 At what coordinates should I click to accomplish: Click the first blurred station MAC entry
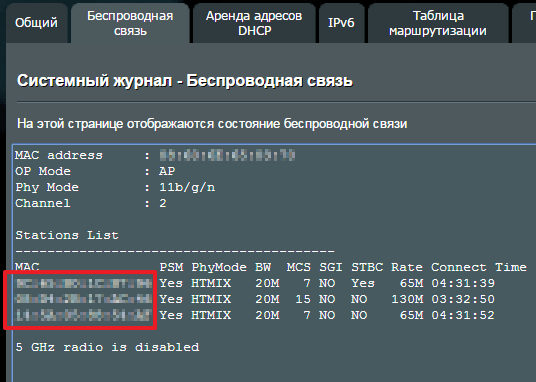point(84,284)
